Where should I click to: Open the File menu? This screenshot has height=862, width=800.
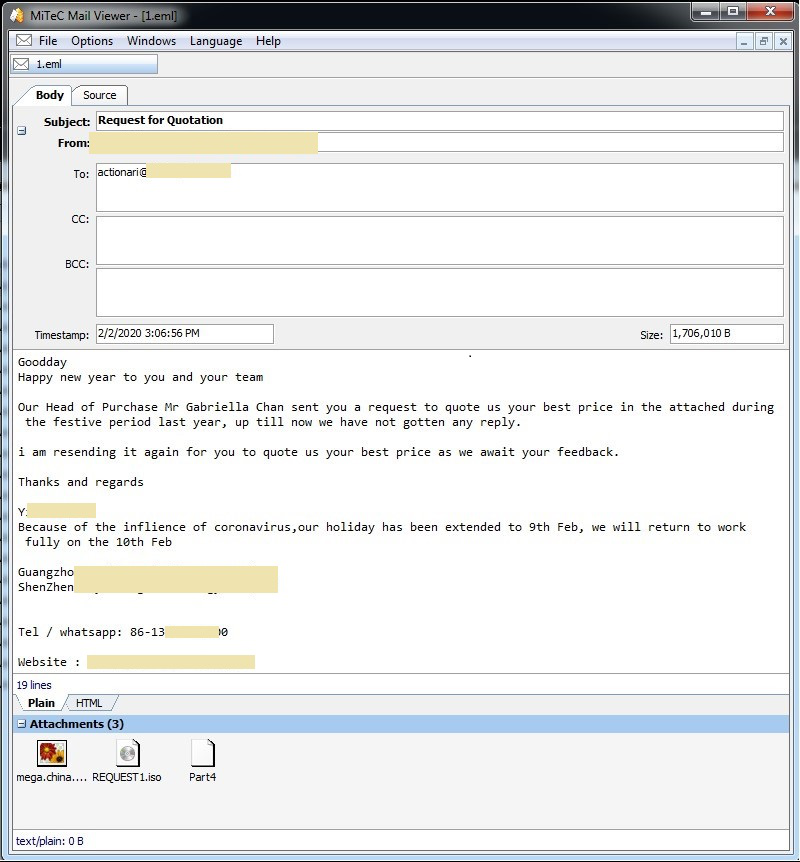click(x=48, y=41)
